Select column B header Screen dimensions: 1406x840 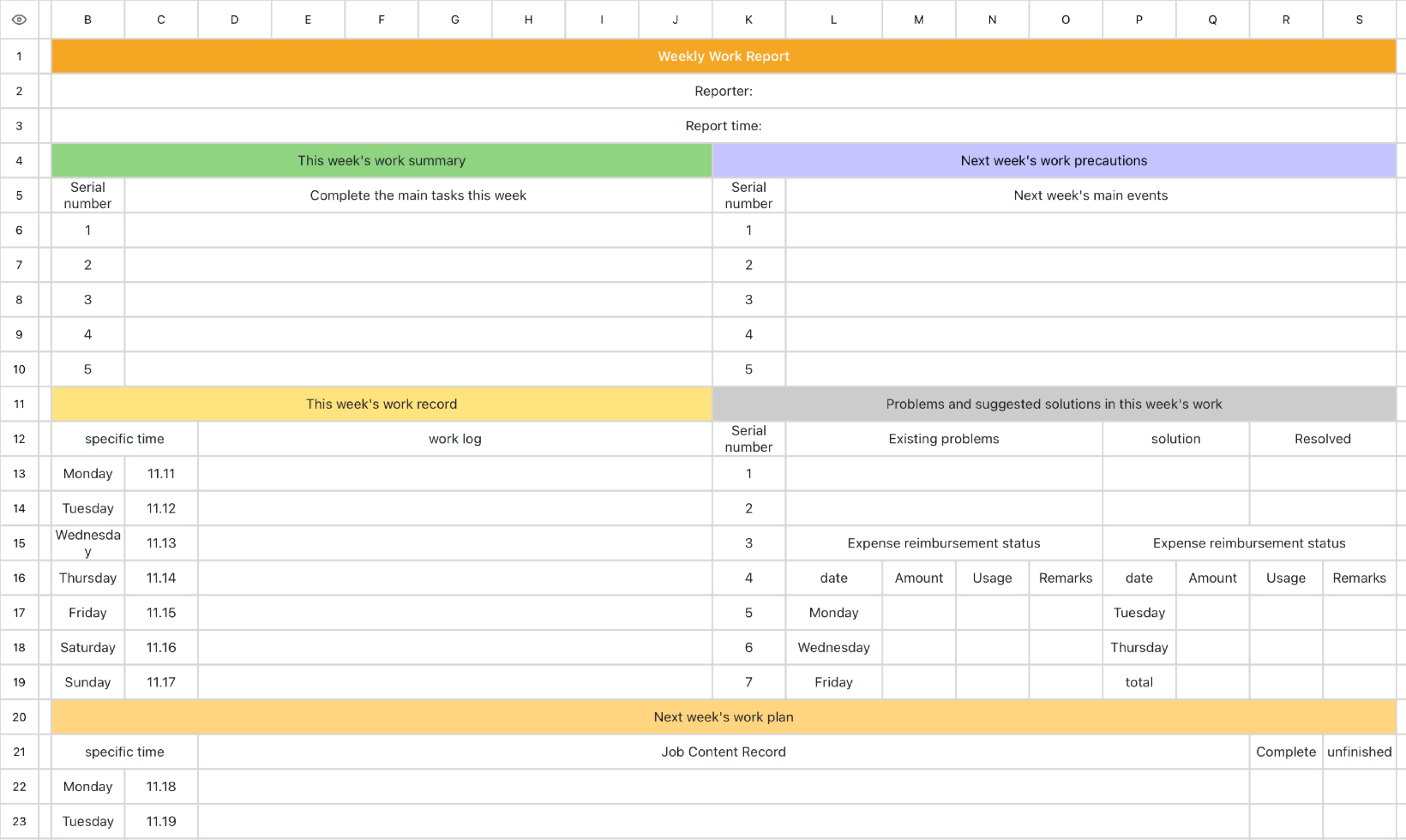88,20
